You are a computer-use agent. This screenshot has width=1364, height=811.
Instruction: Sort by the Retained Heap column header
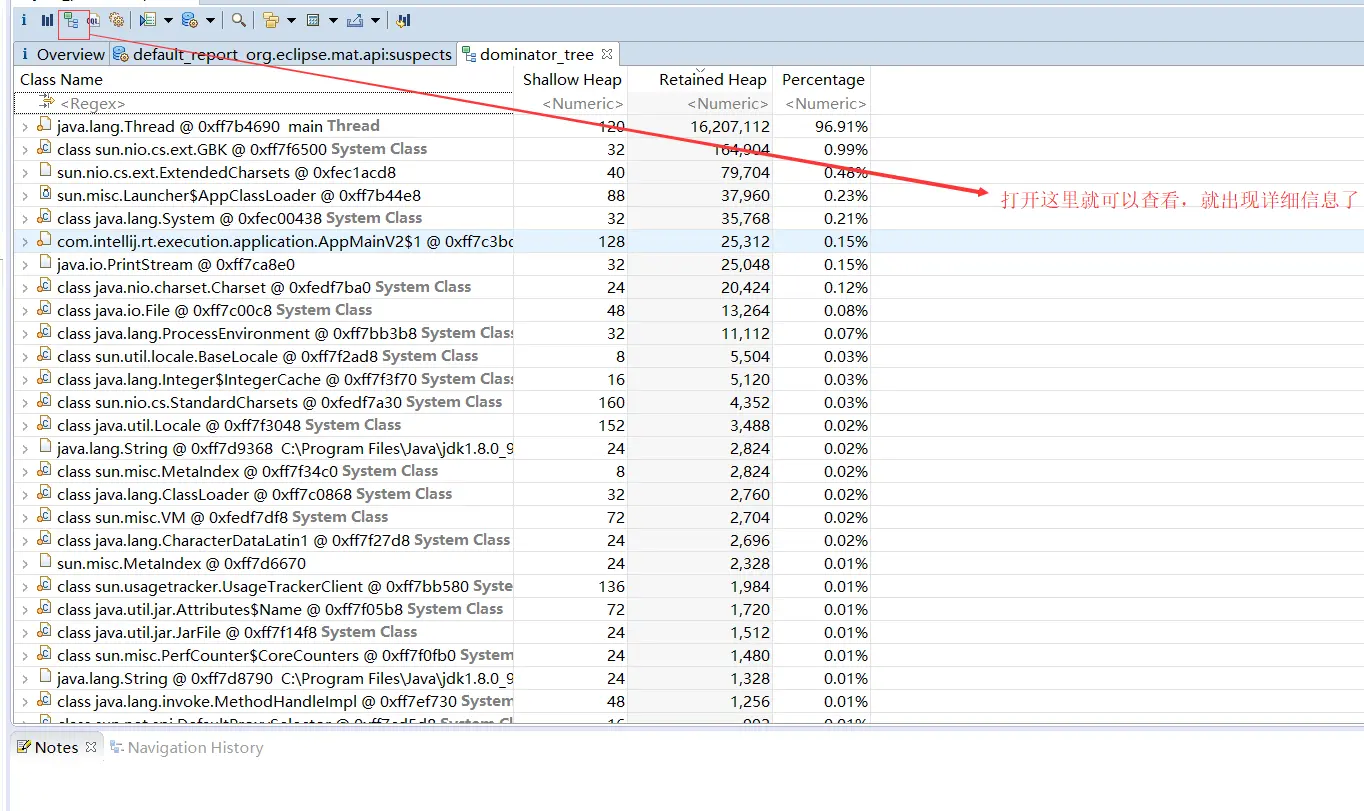[700, 80]
